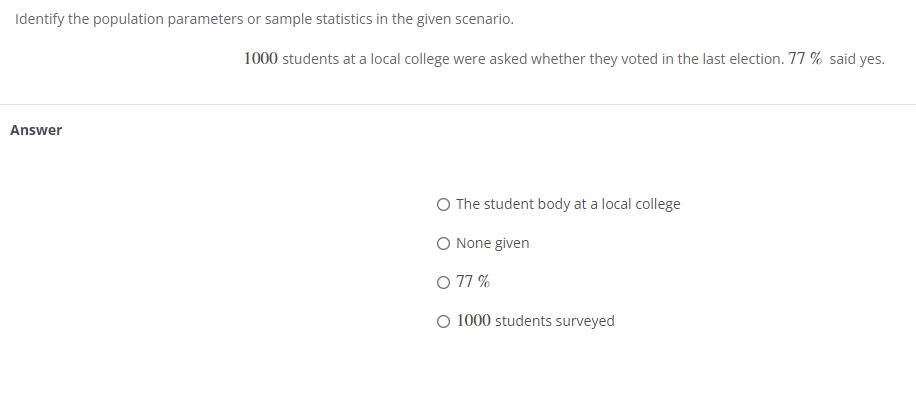Pick the "77 %" answer radio button
Viewport: 916px width, 401px height.
pos(443,283)
